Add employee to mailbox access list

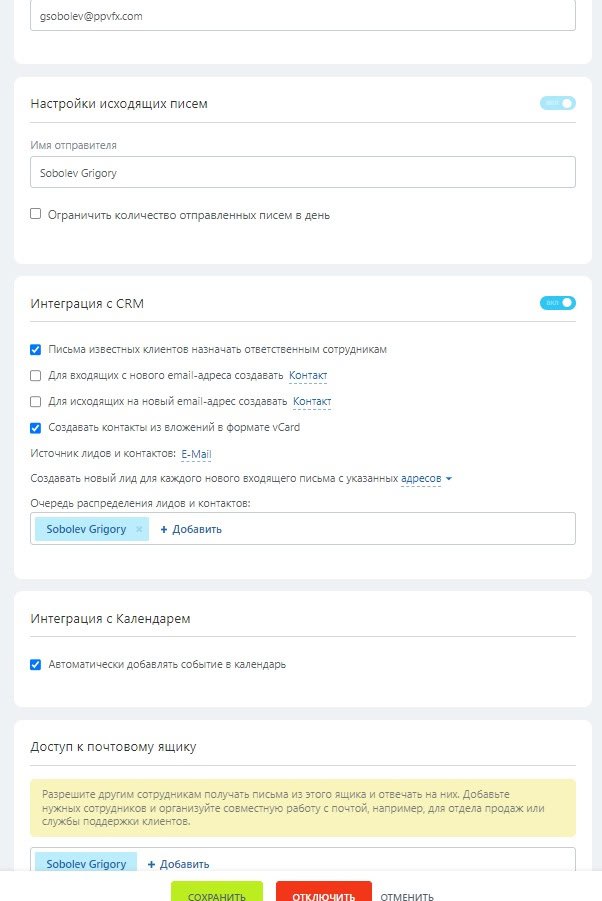tap(178, 864)
